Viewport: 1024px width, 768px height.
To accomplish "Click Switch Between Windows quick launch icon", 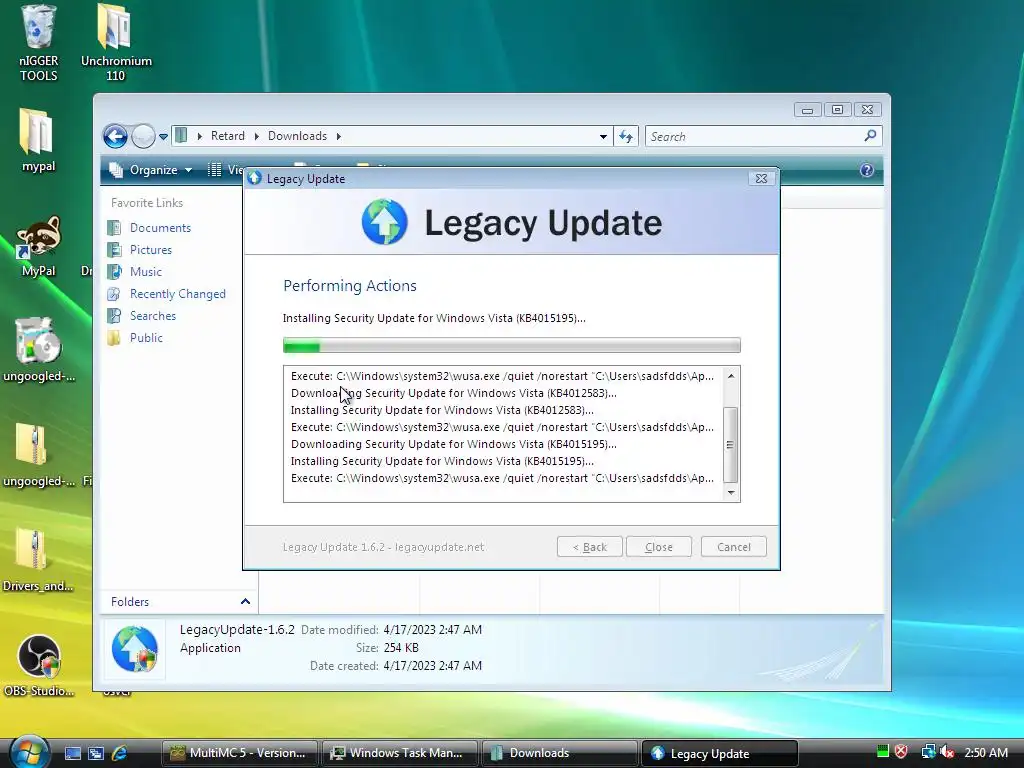I will [x=96, y=754].
